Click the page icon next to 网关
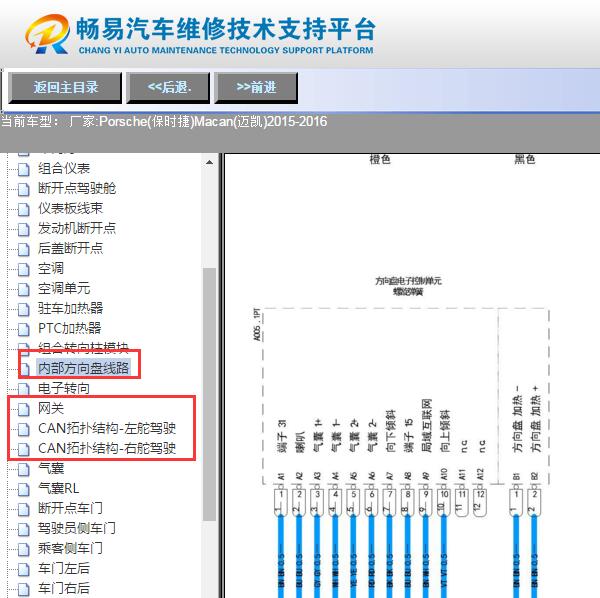The height and width of the screenshot is (598, 600). click(x=24, y=409)
